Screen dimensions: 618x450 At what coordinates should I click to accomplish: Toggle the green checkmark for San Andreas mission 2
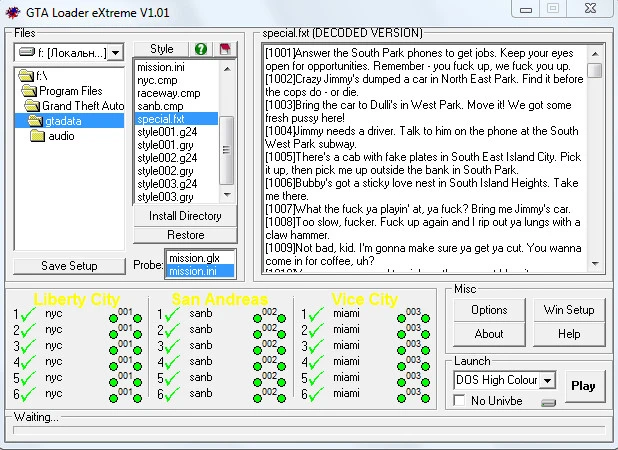pyautogui.click(x=172, y=330)
